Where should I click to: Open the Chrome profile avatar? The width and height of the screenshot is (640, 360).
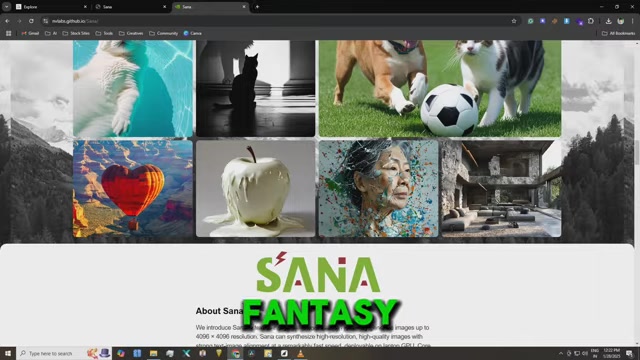click(x=620, y=21)
